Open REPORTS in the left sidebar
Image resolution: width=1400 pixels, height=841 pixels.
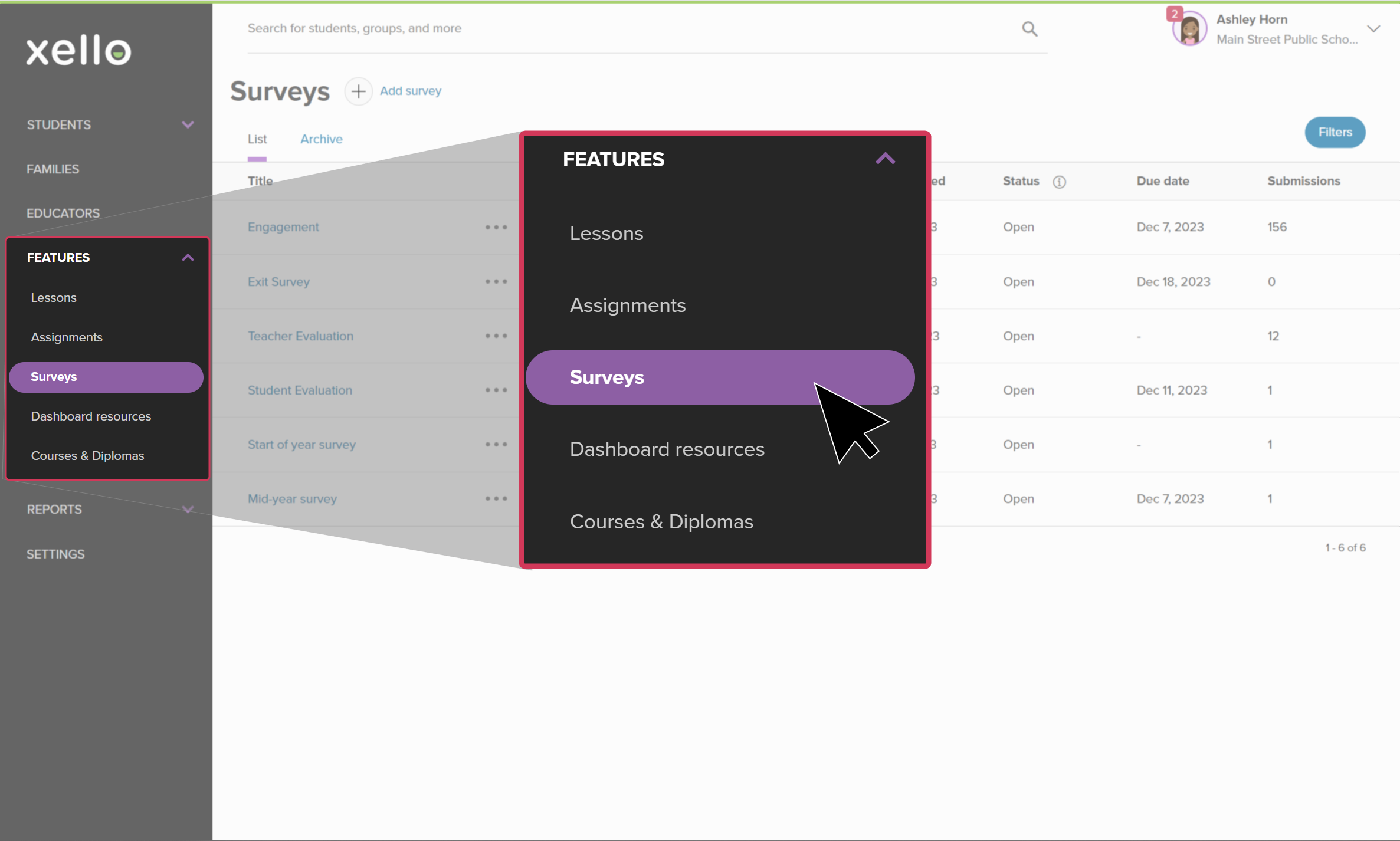(54, 510)
